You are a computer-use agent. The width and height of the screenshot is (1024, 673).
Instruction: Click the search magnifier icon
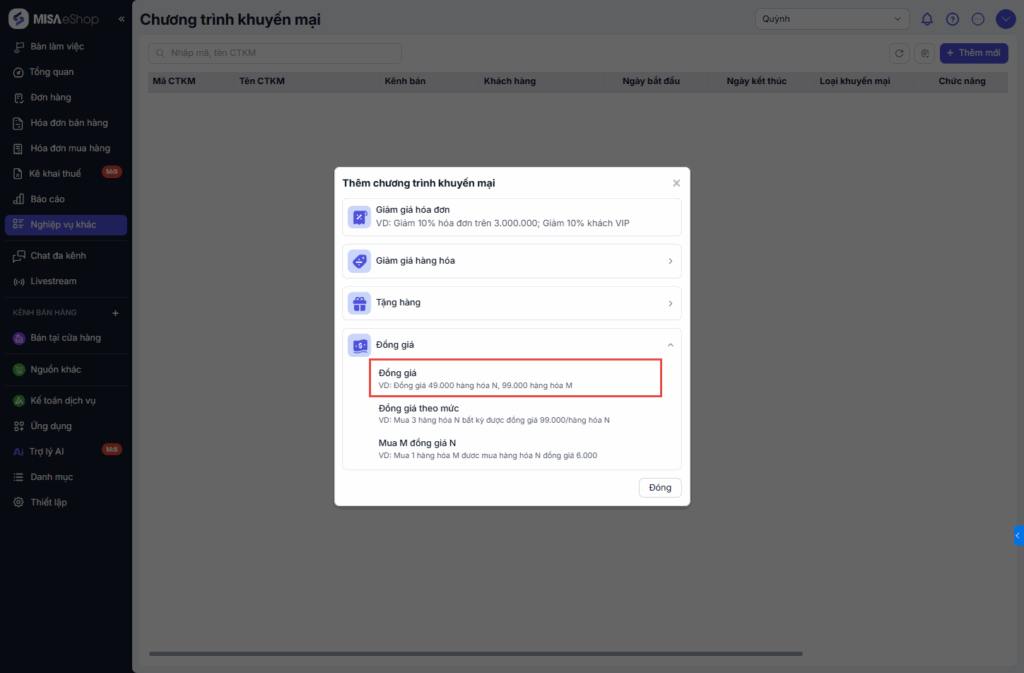[x=160, y=53]
